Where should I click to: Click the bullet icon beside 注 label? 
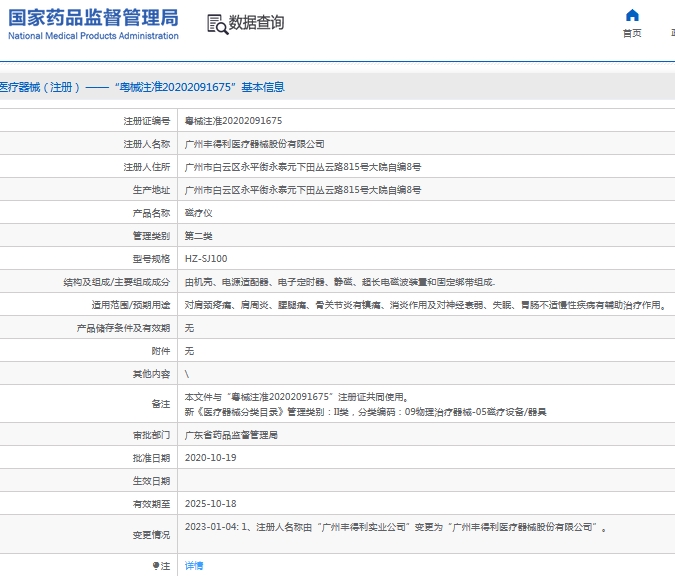pos(156,566)
